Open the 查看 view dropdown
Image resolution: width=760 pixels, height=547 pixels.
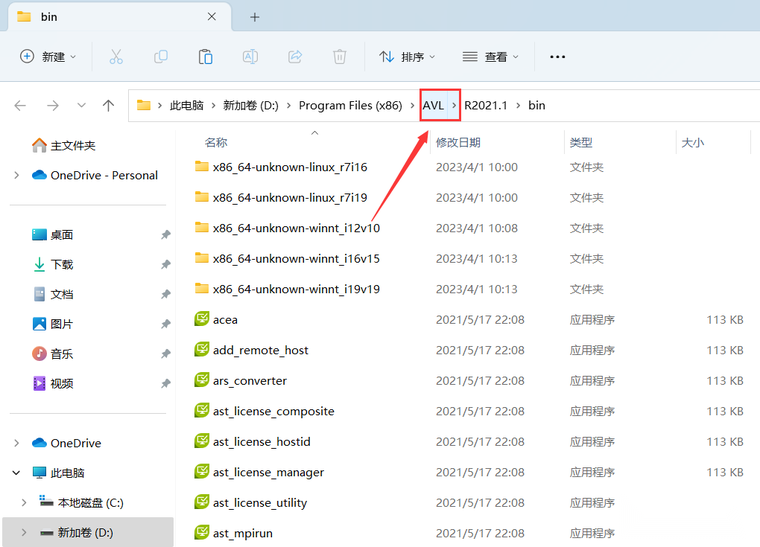[x=491, y=57]
